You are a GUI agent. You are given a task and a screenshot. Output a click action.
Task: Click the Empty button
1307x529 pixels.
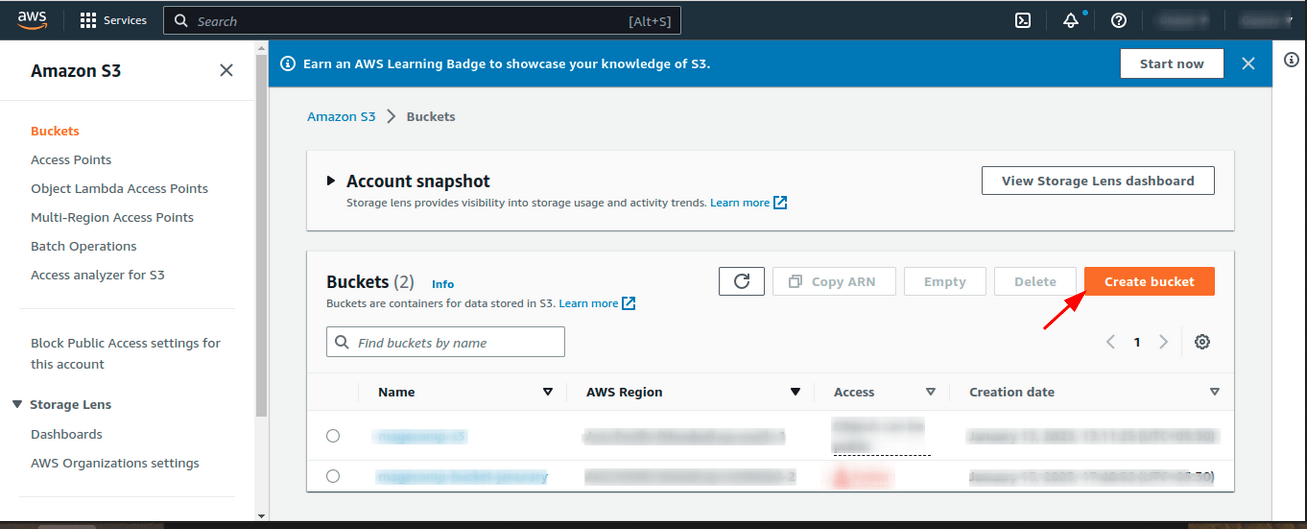pyautogui.click(x=945, y=281)
